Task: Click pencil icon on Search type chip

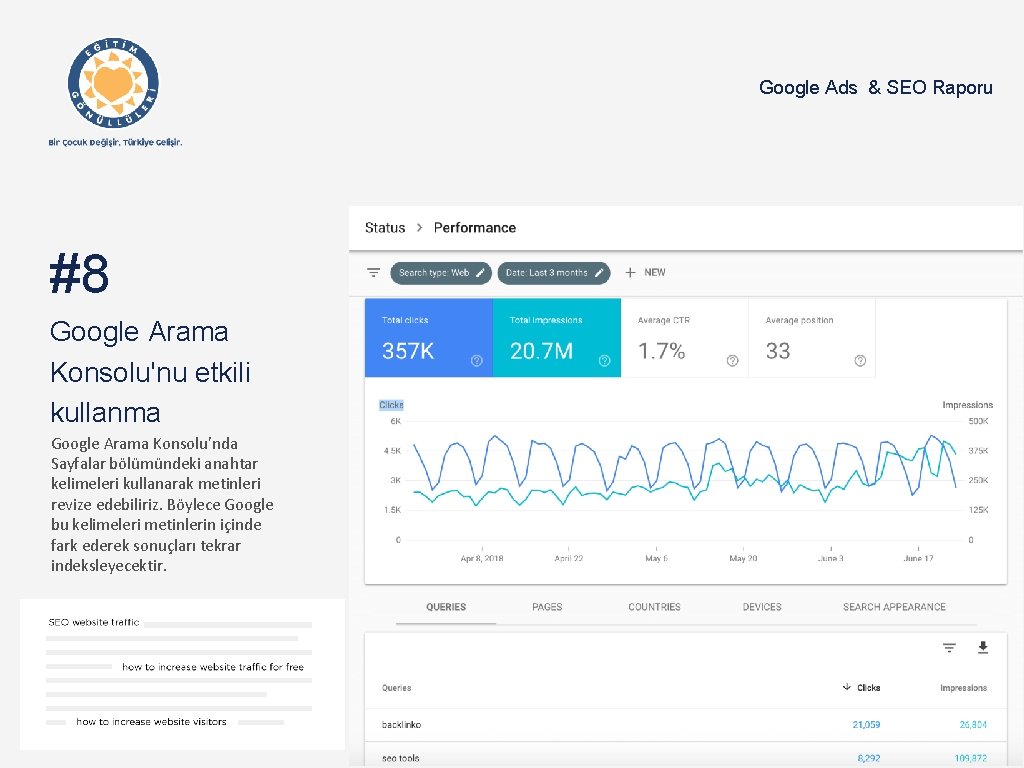Action: point(480,273)
